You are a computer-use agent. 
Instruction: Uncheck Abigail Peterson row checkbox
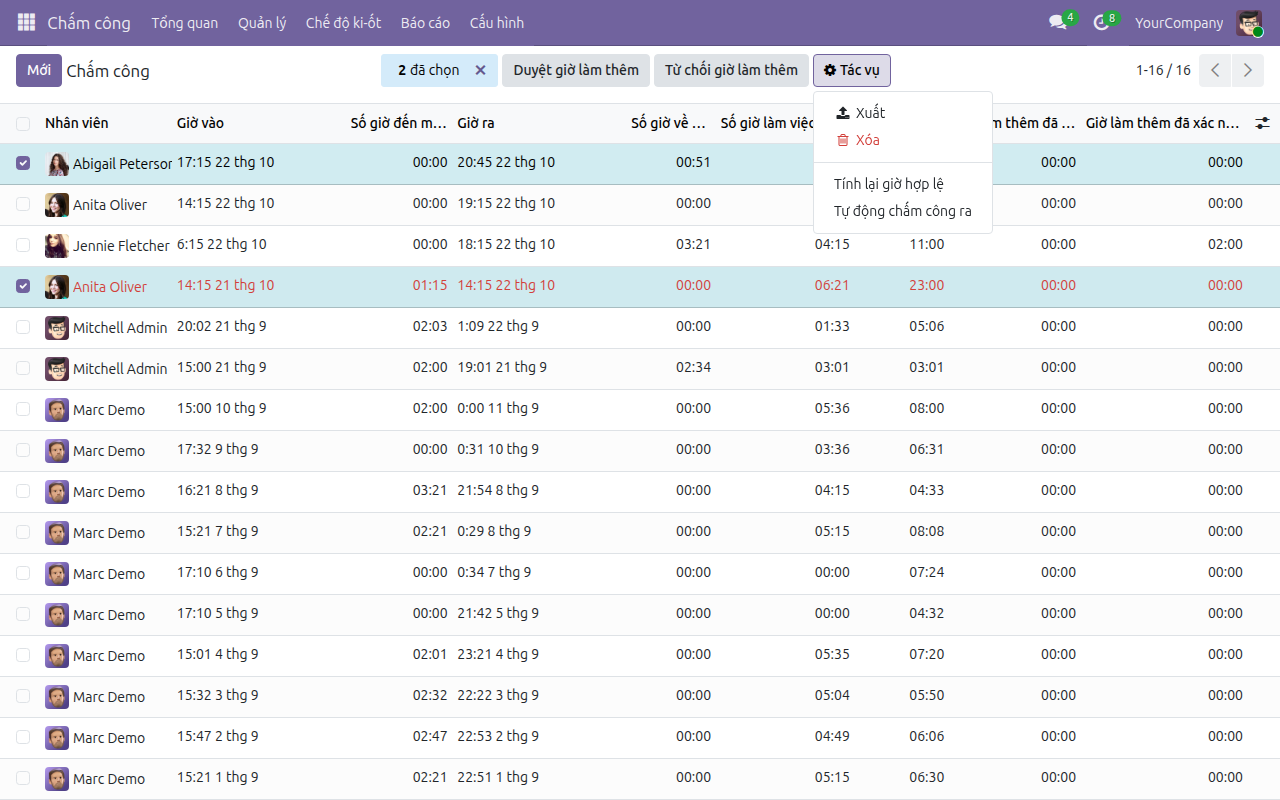click(23, 163)
